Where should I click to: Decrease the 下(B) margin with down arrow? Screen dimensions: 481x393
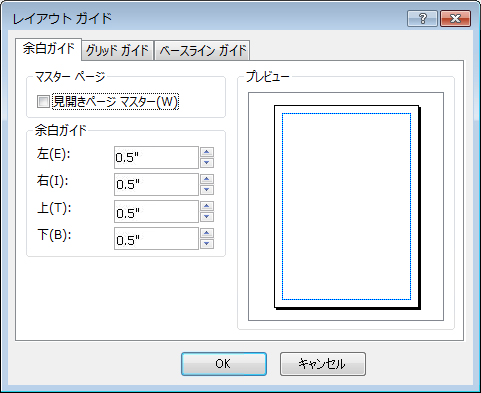[x=207, y=244]
